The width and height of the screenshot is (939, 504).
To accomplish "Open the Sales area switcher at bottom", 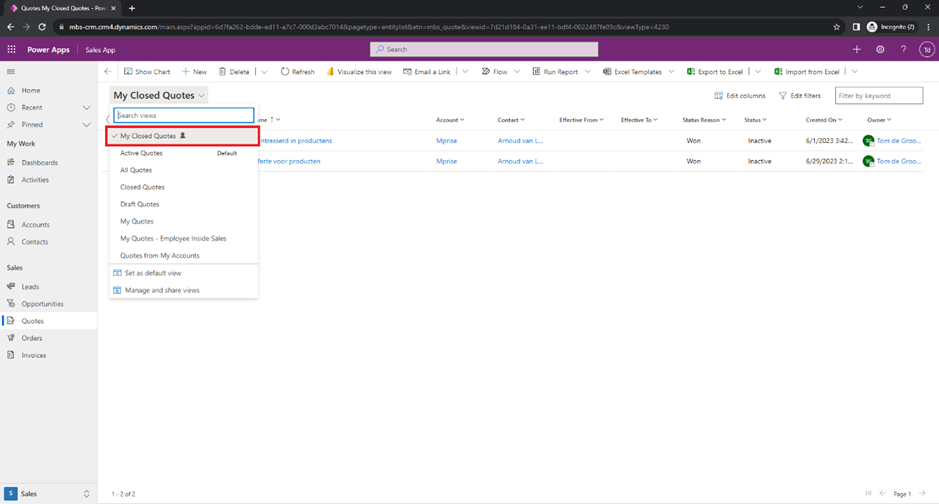I will [48, 494].
